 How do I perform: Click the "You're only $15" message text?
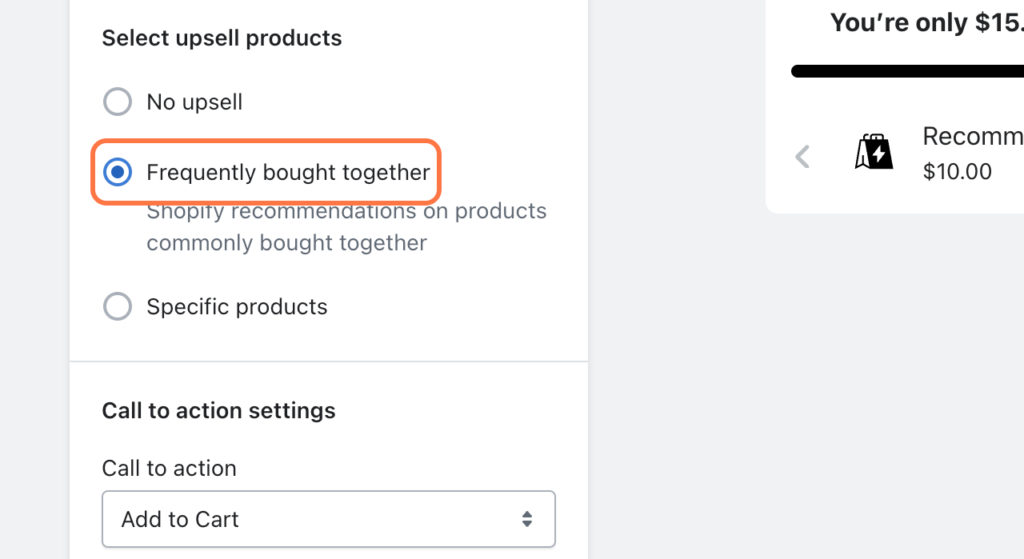(925, 22)
